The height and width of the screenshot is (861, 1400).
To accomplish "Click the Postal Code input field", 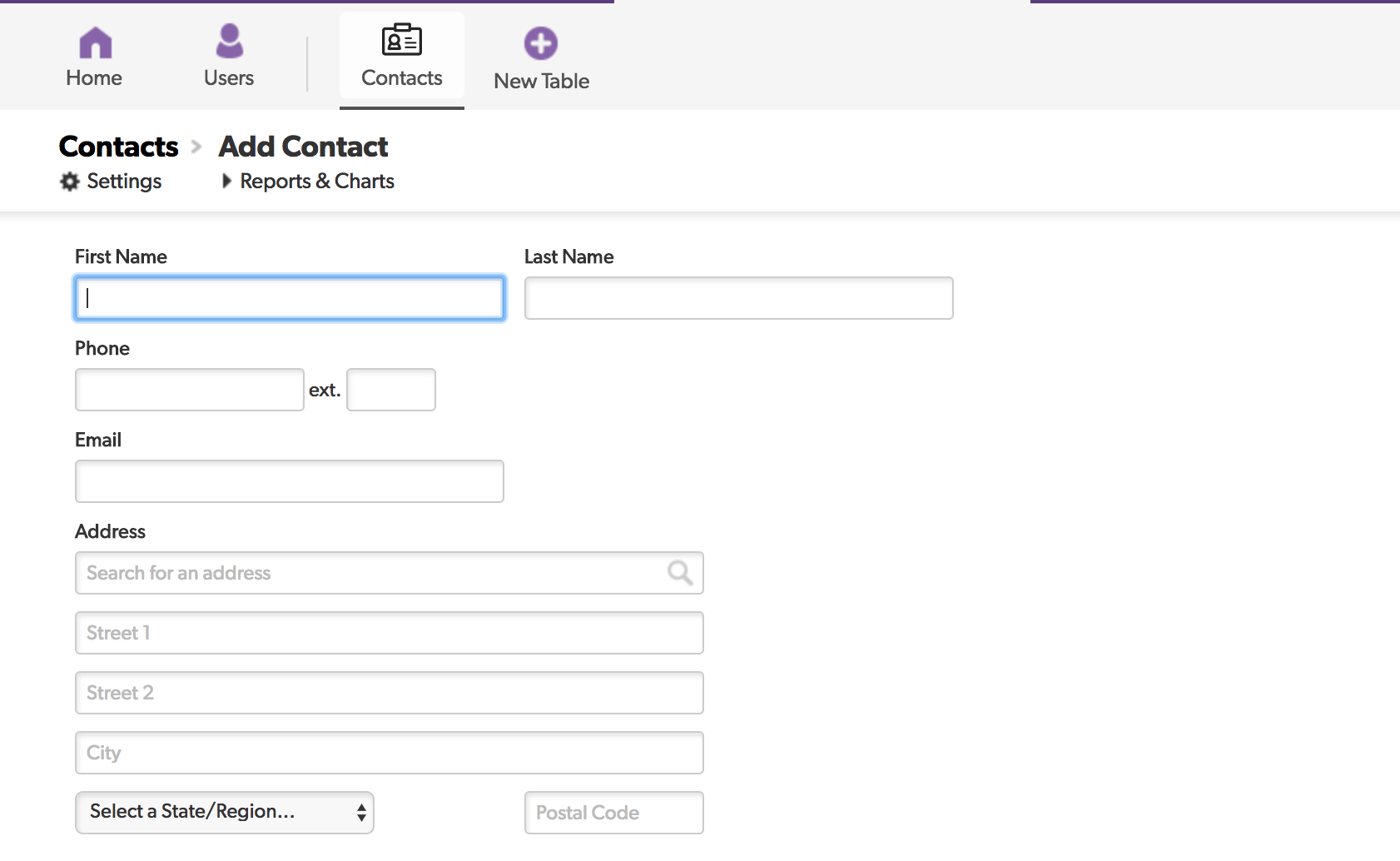I will pyautogui.click(x=614, y=813).
